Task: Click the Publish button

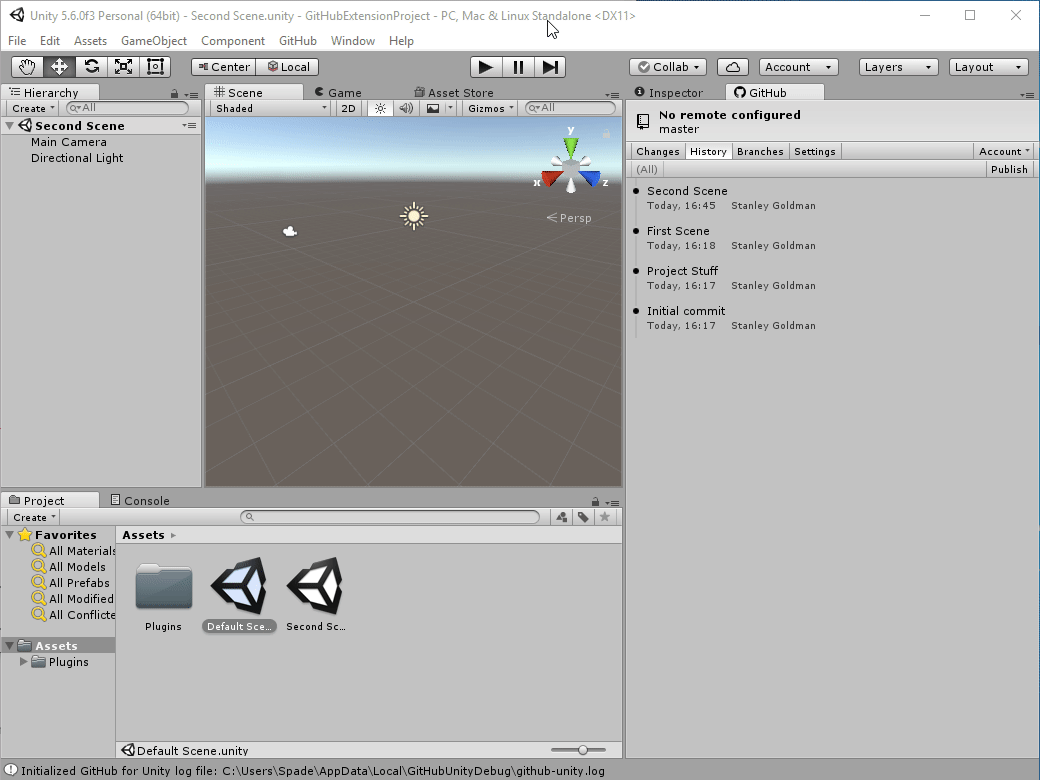Action: click(x=1009, y=169)
